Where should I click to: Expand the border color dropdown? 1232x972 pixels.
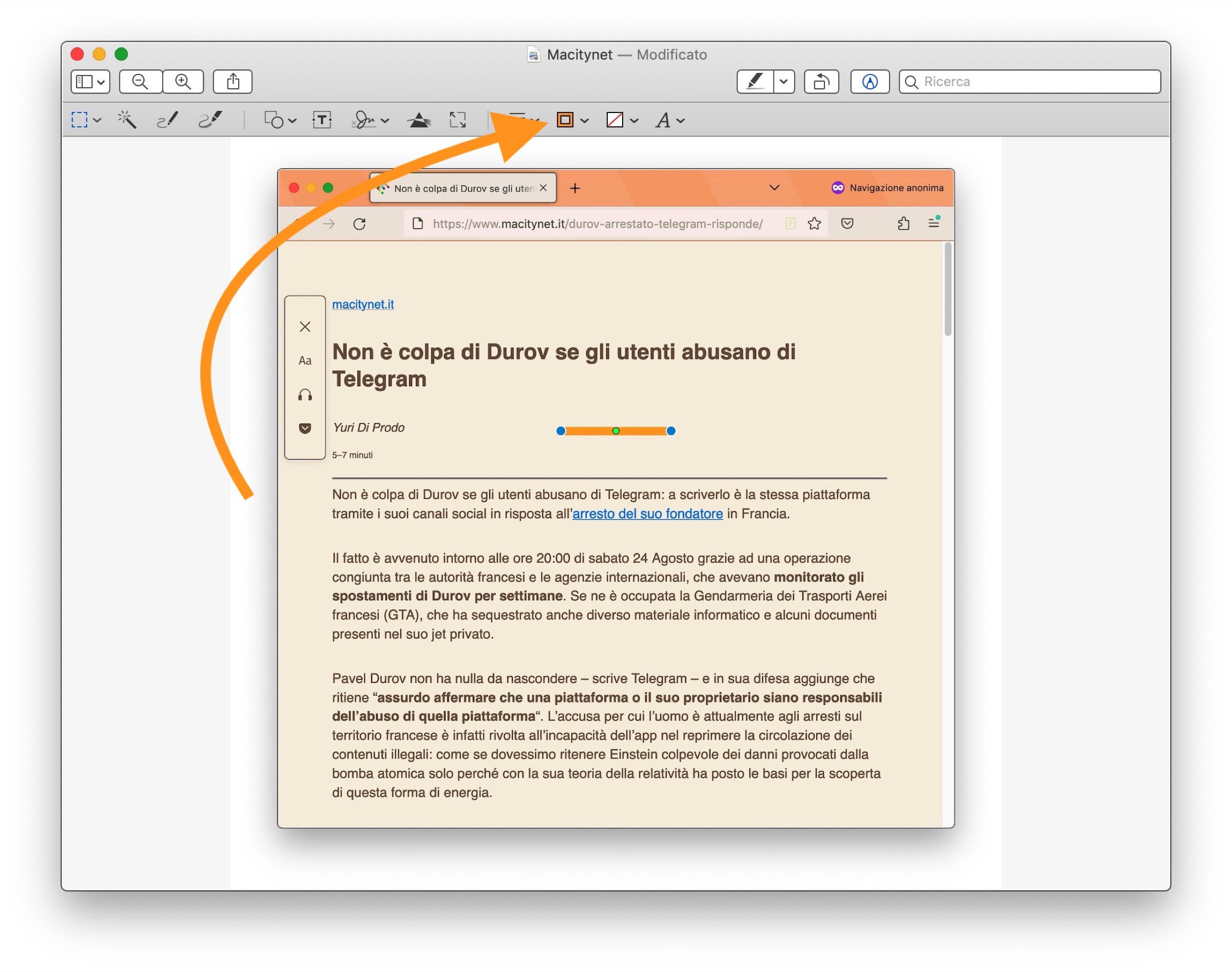[584, 121]
